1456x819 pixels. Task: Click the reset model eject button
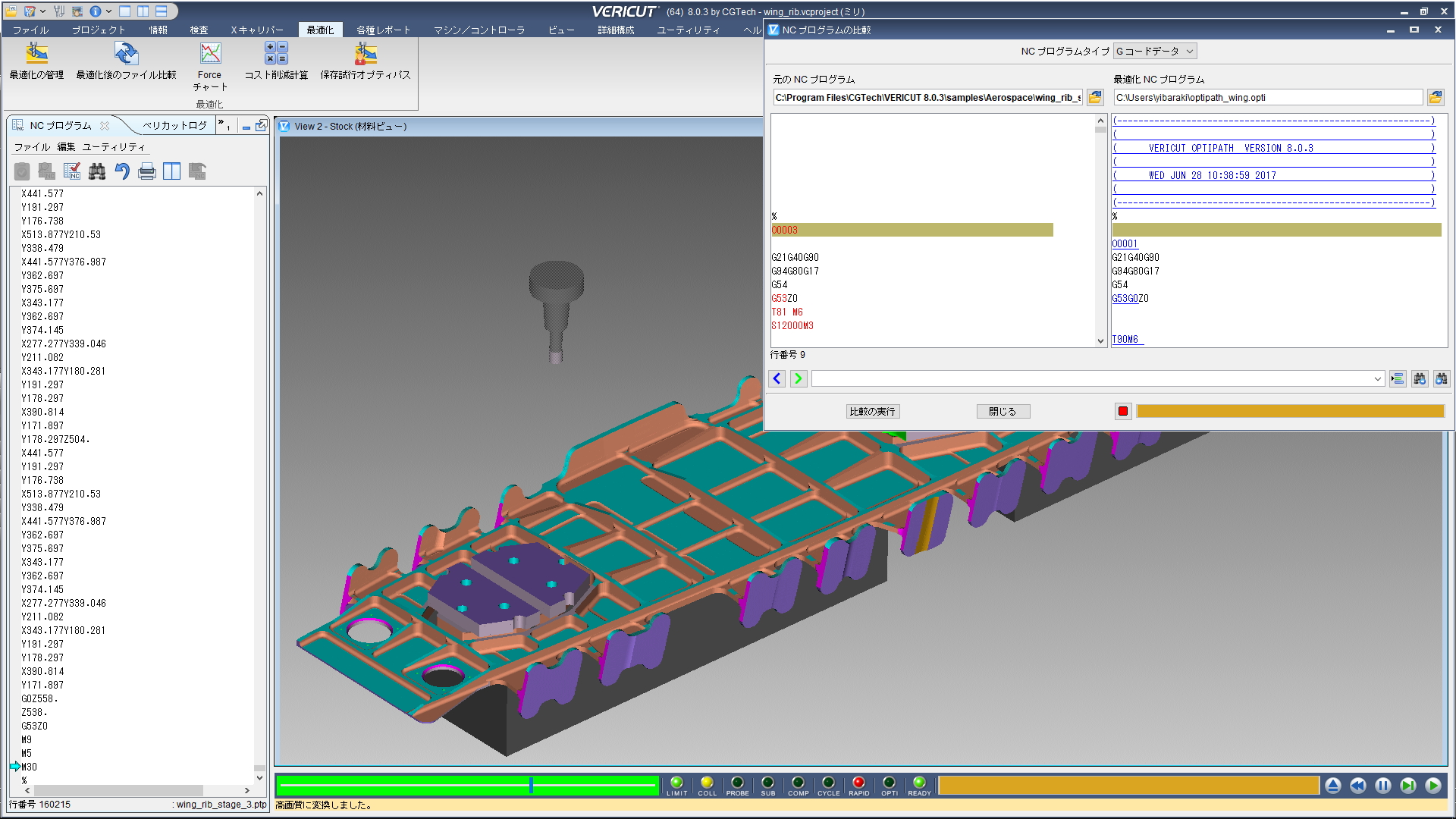[x=1333, y=786]
